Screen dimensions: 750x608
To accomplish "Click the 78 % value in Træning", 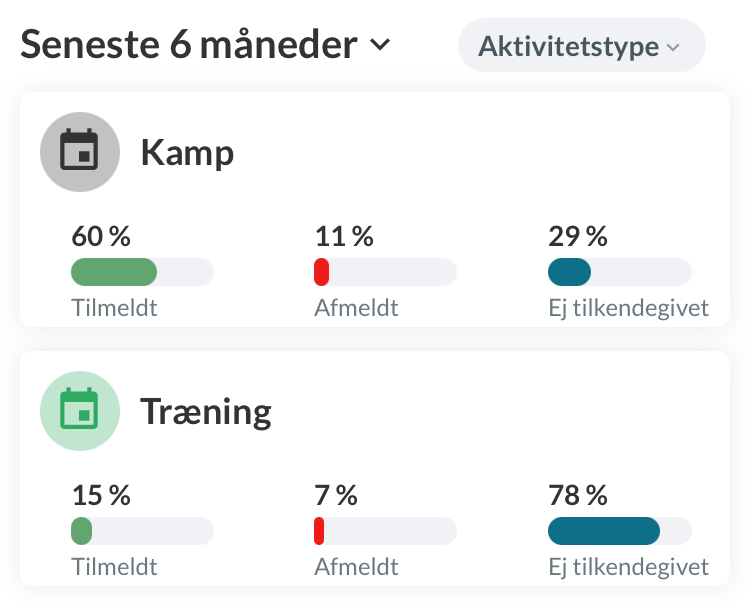I will (x=578, y=495).
